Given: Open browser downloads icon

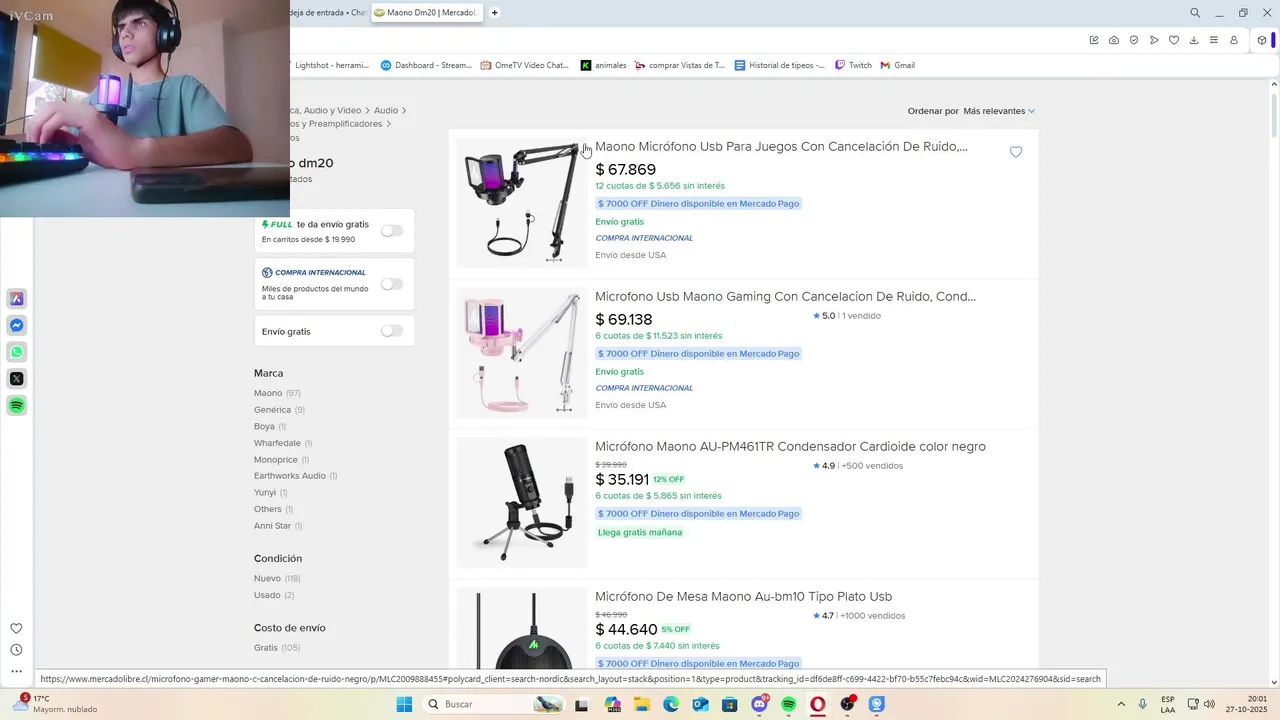Looking at the screenshot, I should tap(1194, 40).
